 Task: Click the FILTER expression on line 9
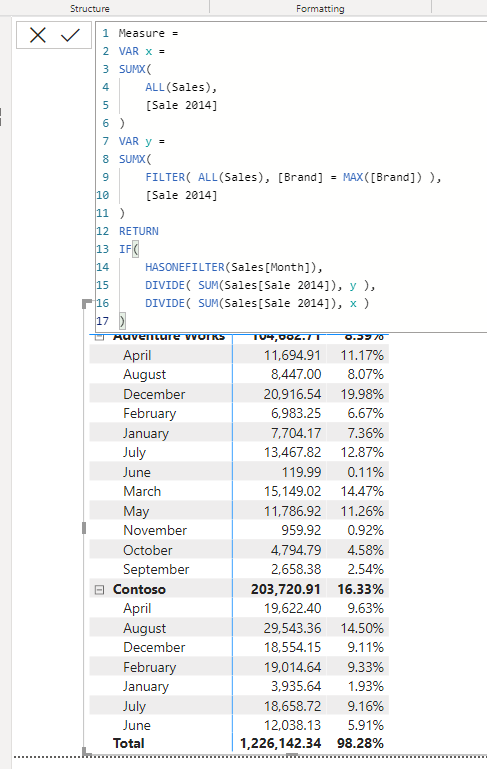293,177
